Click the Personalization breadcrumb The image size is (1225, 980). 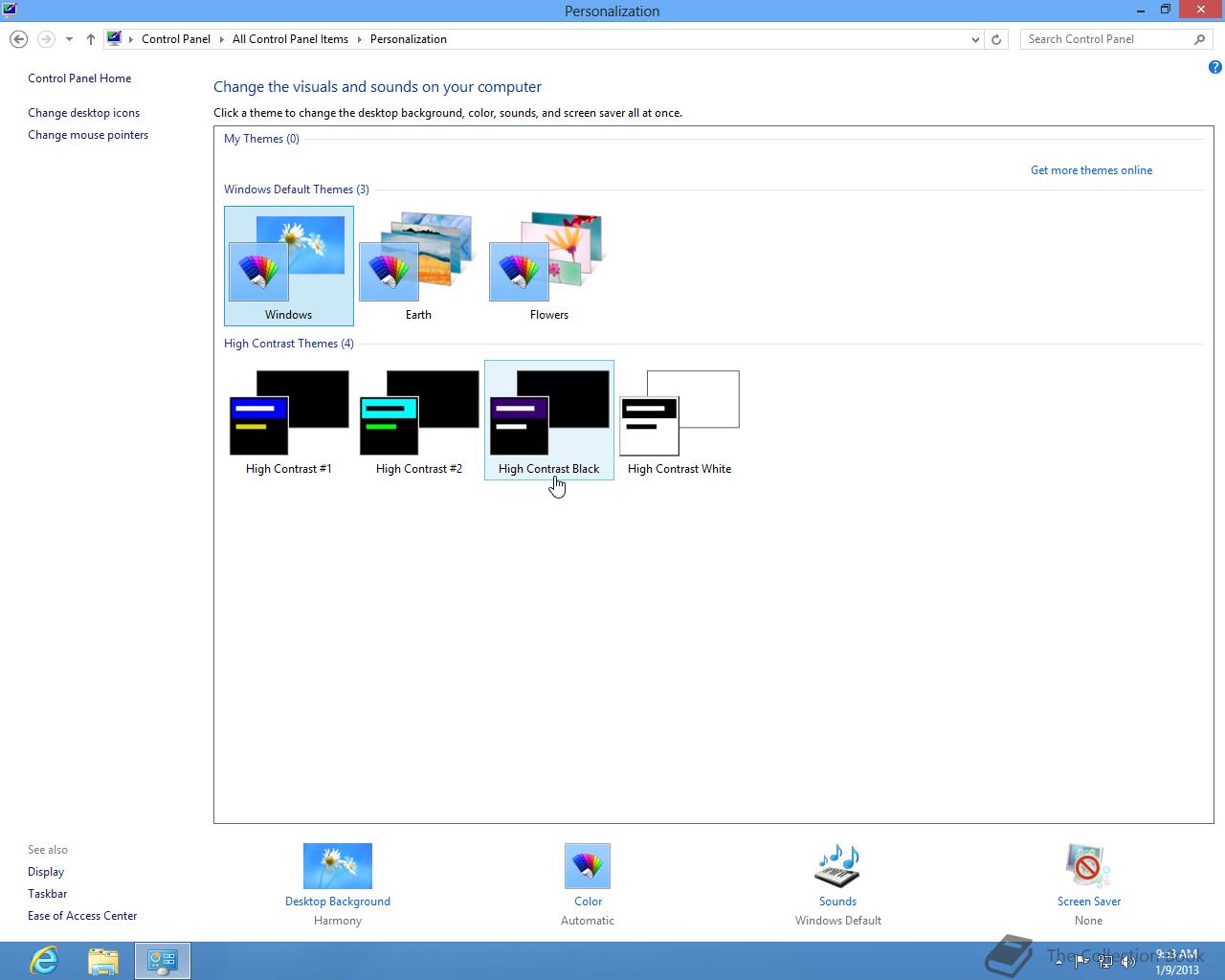pyautogui.click(x=409, y=39)
